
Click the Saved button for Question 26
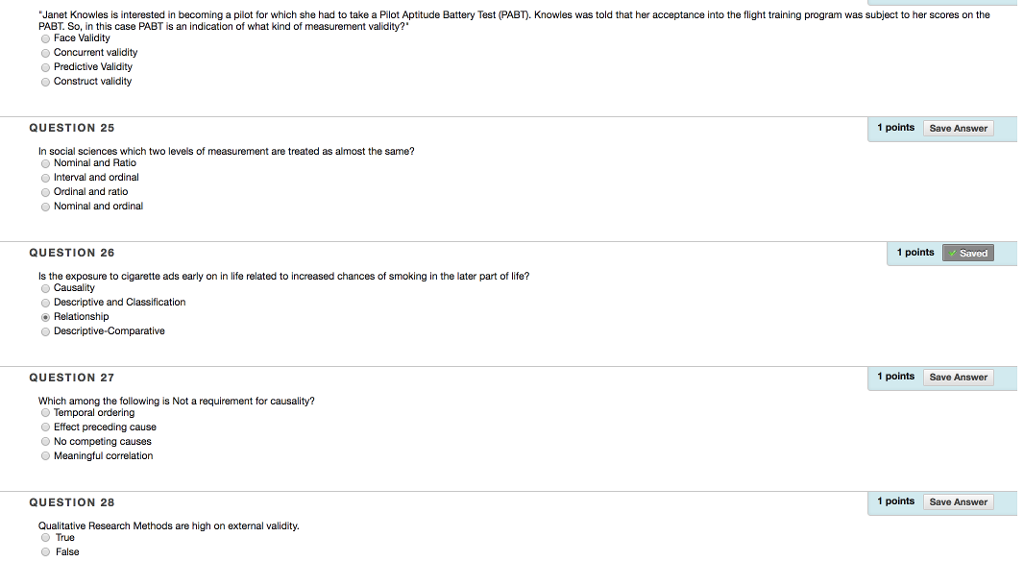967,253
